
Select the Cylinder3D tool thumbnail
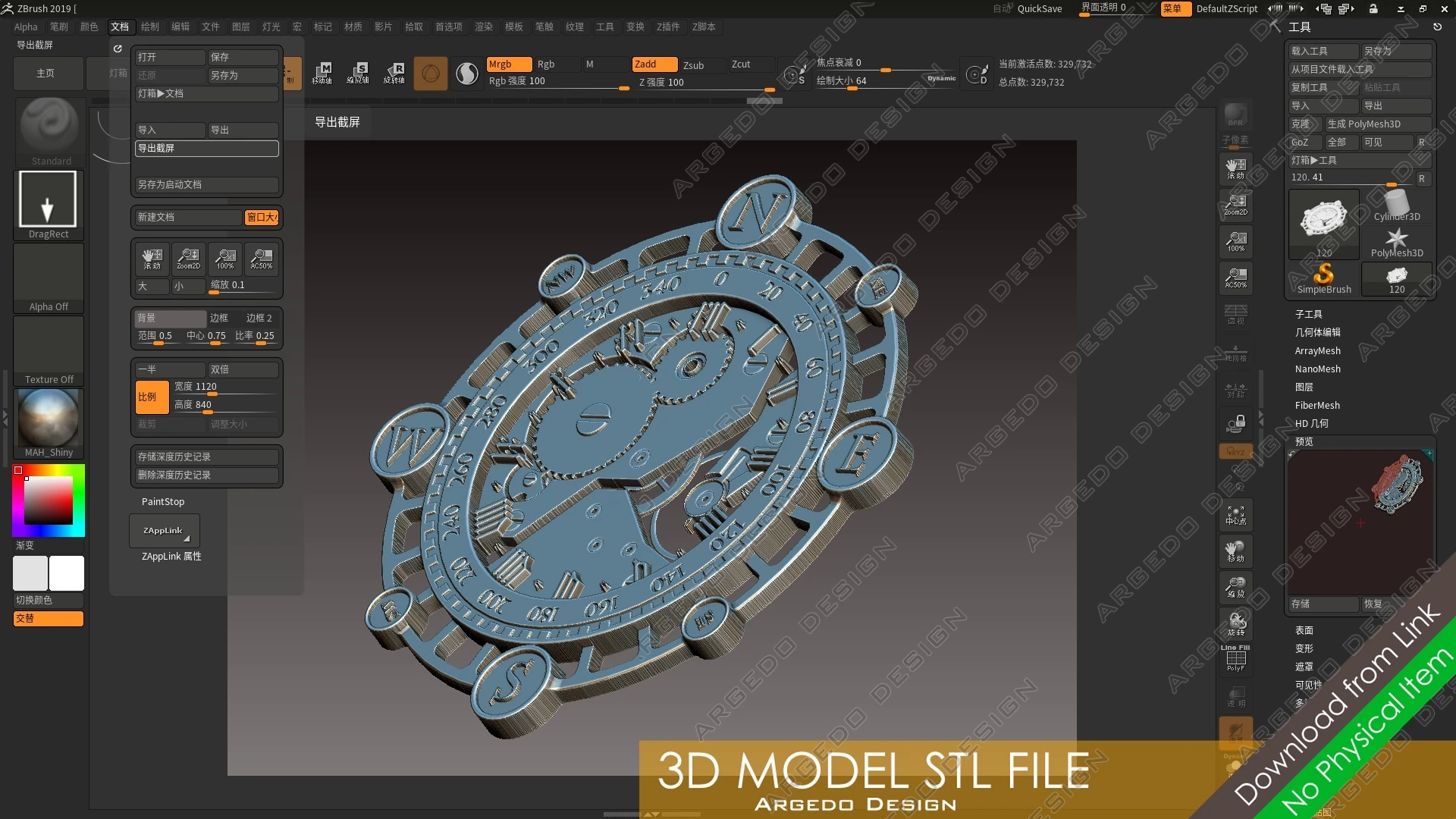coord(1397,206)
